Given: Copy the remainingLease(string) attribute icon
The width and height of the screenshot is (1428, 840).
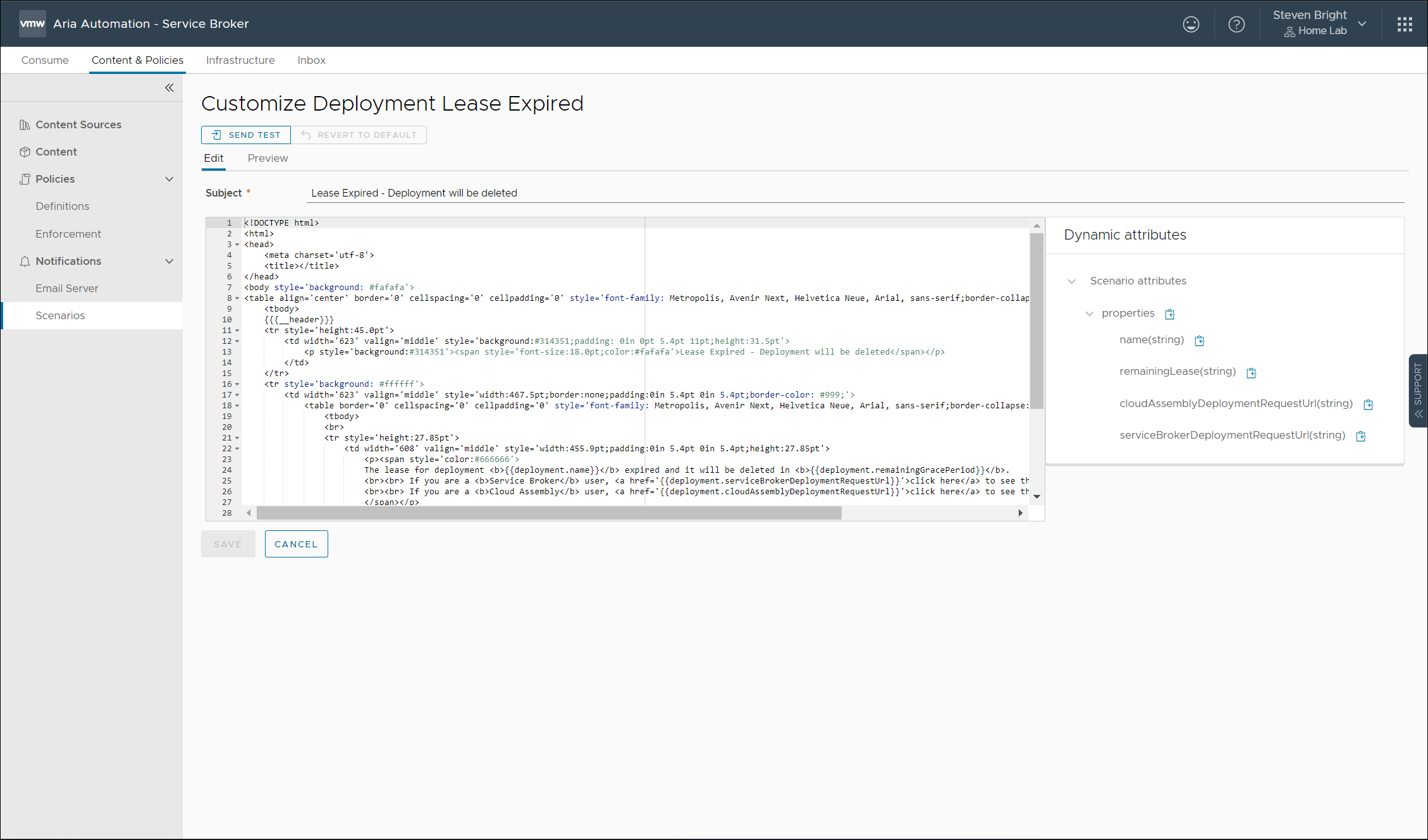Looking at the screenshot, I should pyautogui.click(x=1251, y=373).
